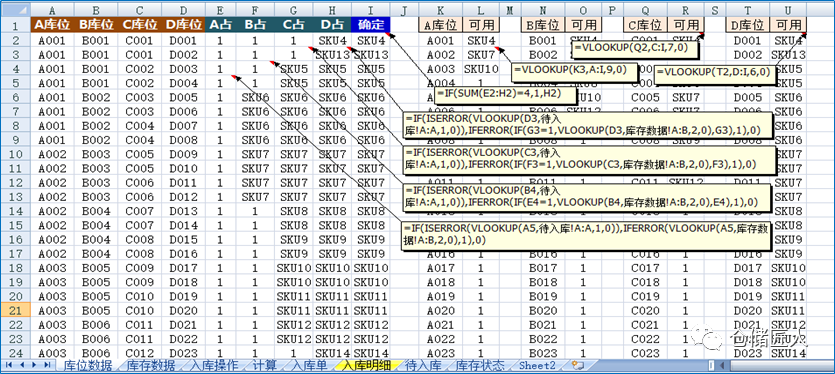Insert a new worksheet using the tab icon
Screen dimensions: 835x374
(577, 365)
